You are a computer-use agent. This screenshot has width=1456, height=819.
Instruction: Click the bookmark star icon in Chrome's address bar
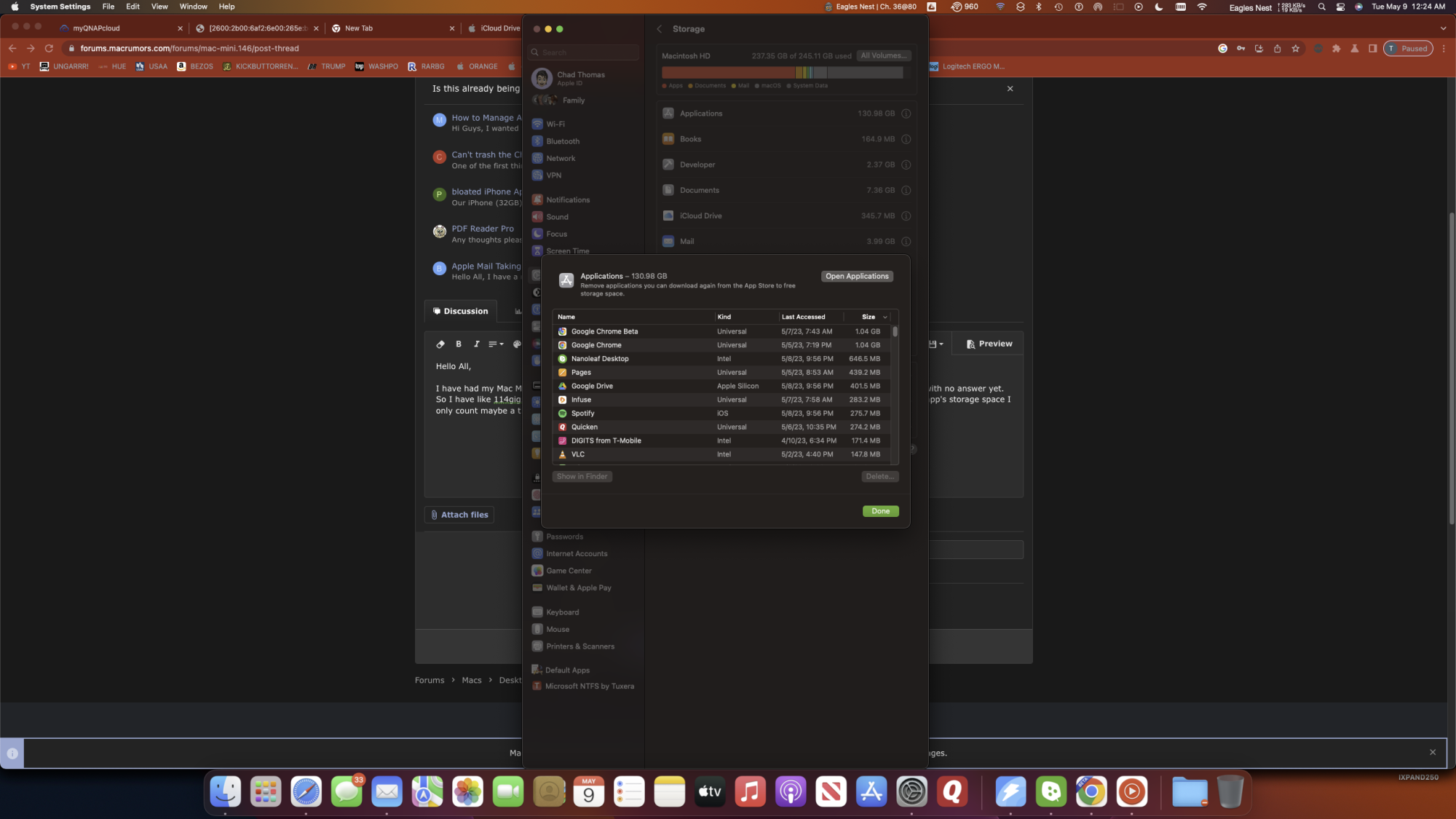[1295, 49]
